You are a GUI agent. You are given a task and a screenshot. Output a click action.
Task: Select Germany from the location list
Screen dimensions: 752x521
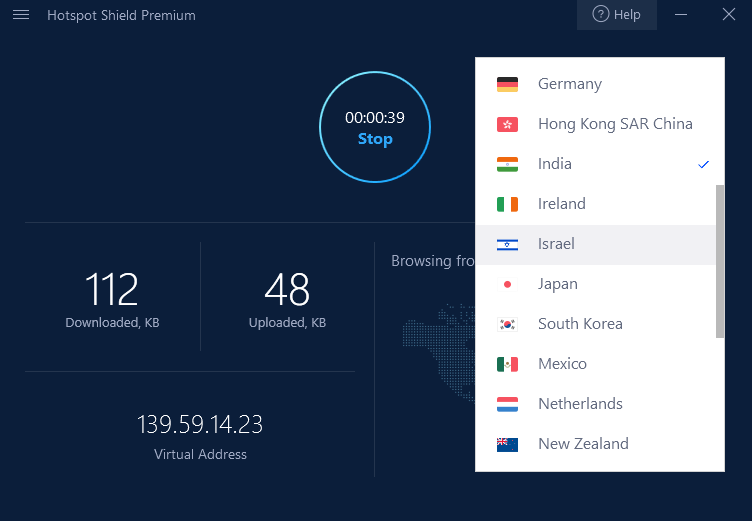click(x=595, y=84)
